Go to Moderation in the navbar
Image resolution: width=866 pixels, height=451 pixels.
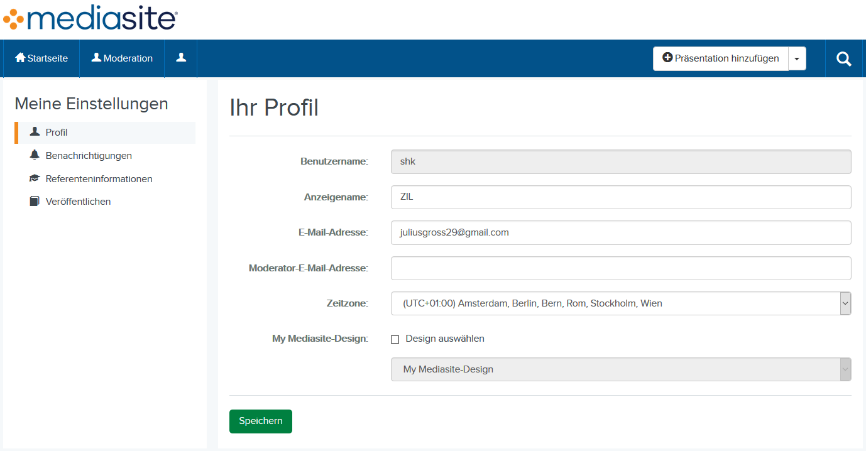[x=122, y=58]
